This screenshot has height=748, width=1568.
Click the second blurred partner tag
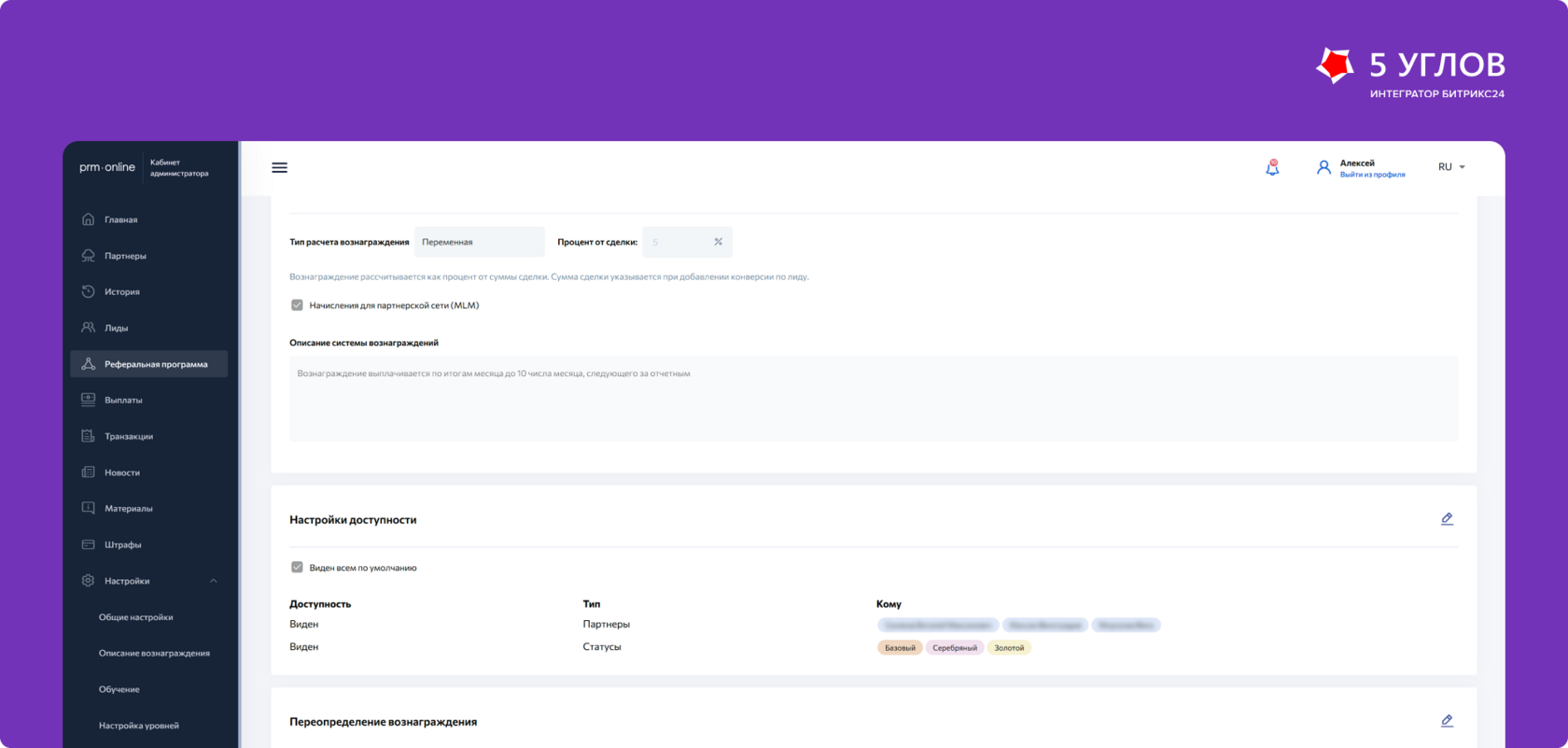point(1045,625)
